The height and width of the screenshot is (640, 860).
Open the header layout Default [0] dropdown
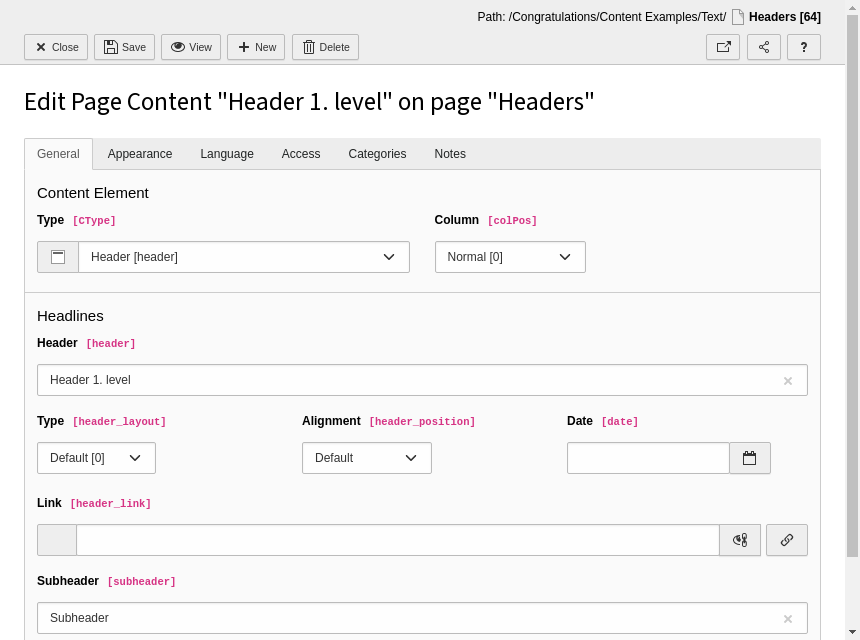click(96, 458)
